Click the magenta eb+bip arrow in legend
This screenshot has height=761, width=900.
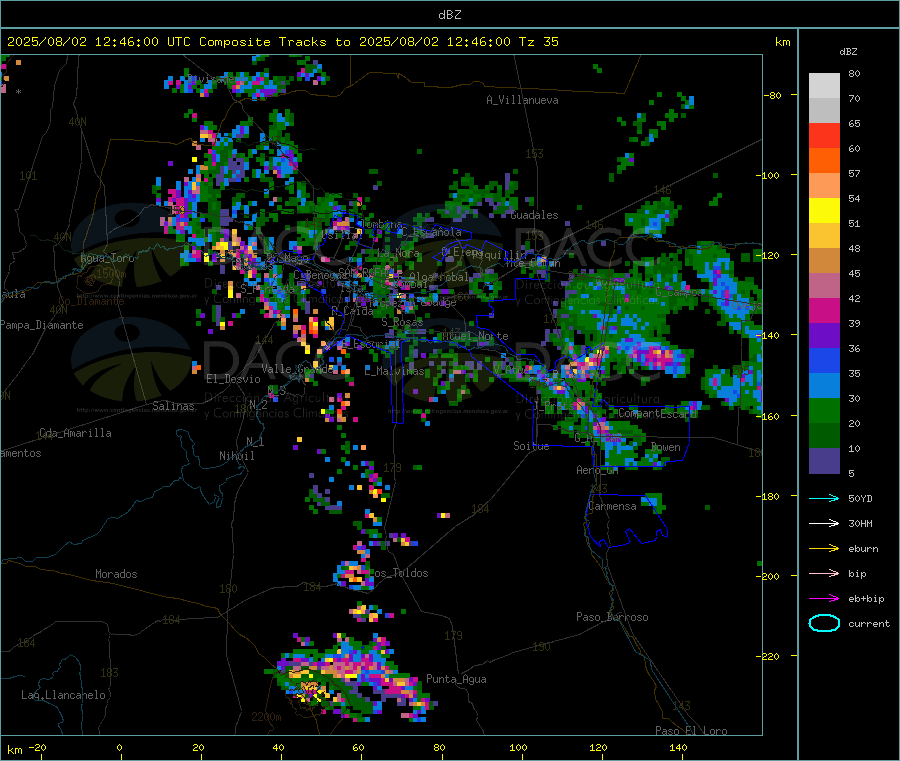coord(824,599)
